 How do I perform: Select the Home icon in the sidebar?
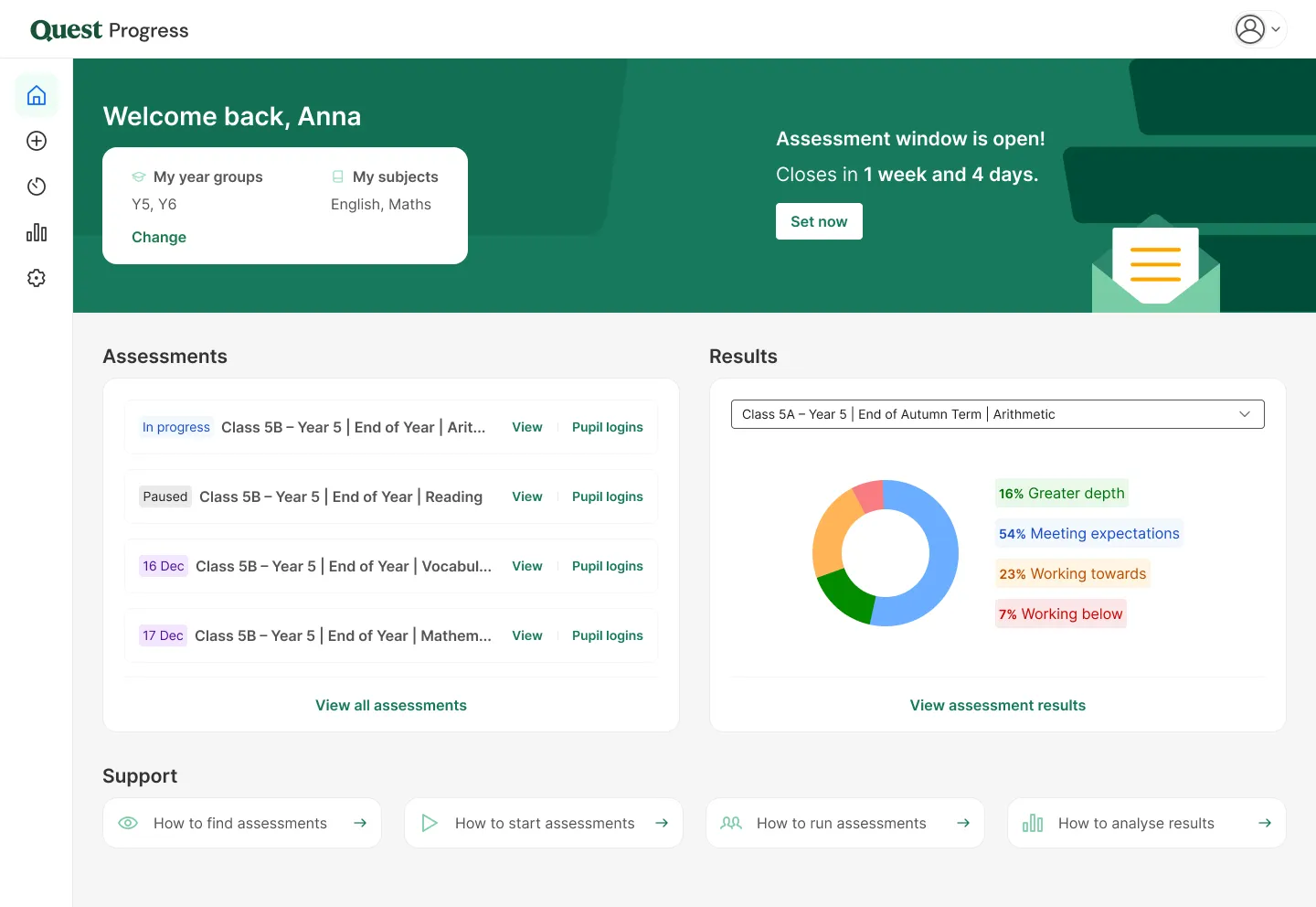(x=36, y=95)
